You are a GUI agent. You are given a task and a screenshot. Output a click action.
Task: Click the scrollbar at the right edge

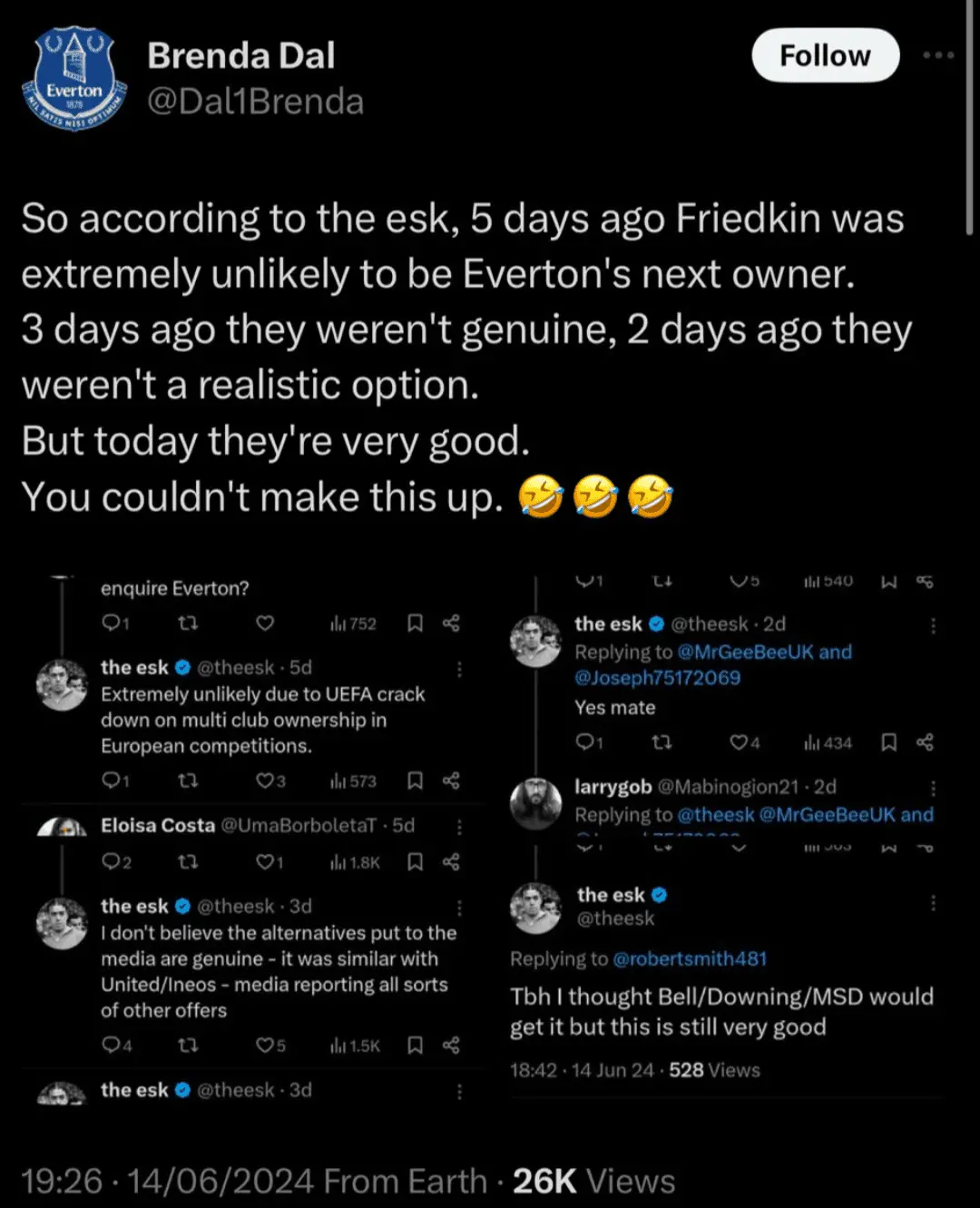(969, 118)
